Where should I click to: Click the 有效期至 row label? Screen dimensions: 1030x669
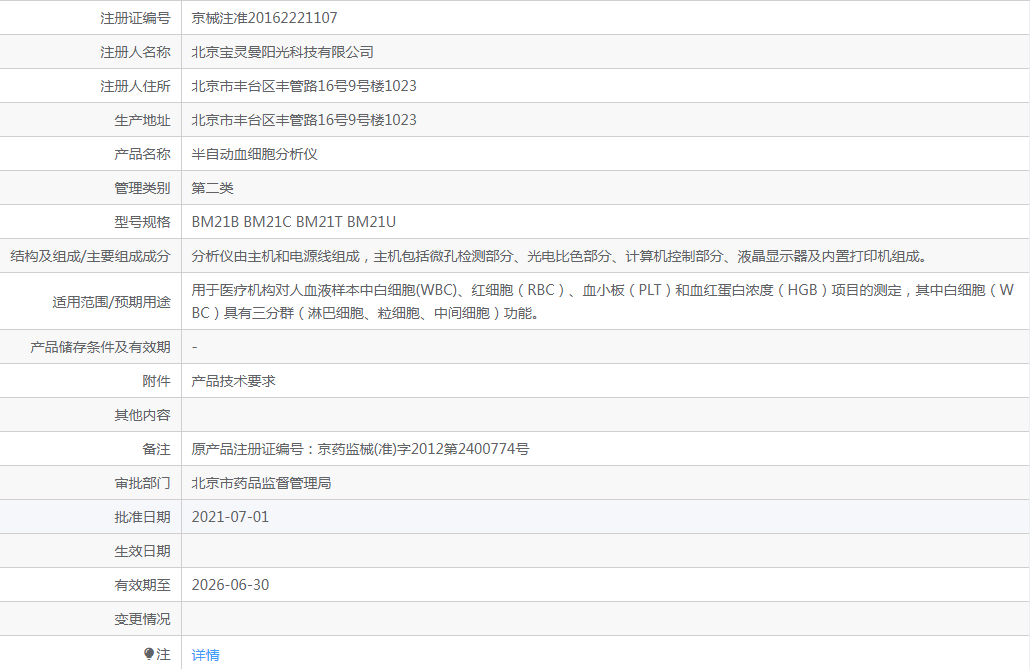143,585
